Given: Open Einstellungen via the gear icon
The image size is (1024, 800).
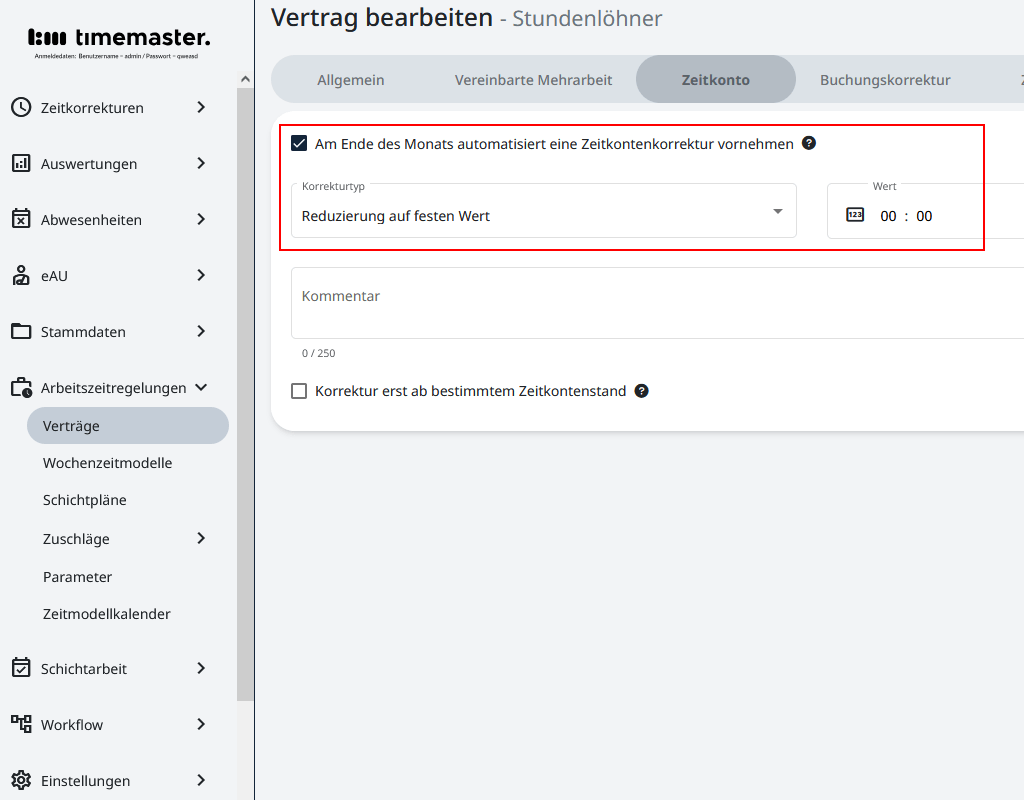Looking at the screenshot, I should pos(21,780).
